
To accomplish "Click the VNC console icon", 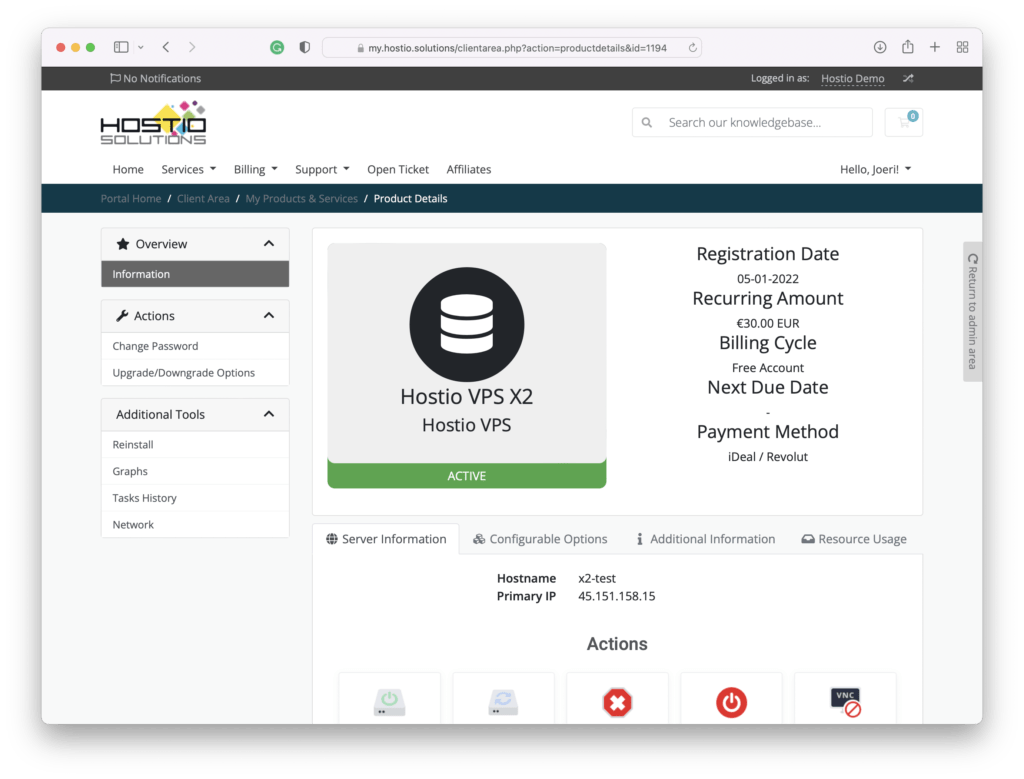I will pyautogui.click(x=846, y=702).
